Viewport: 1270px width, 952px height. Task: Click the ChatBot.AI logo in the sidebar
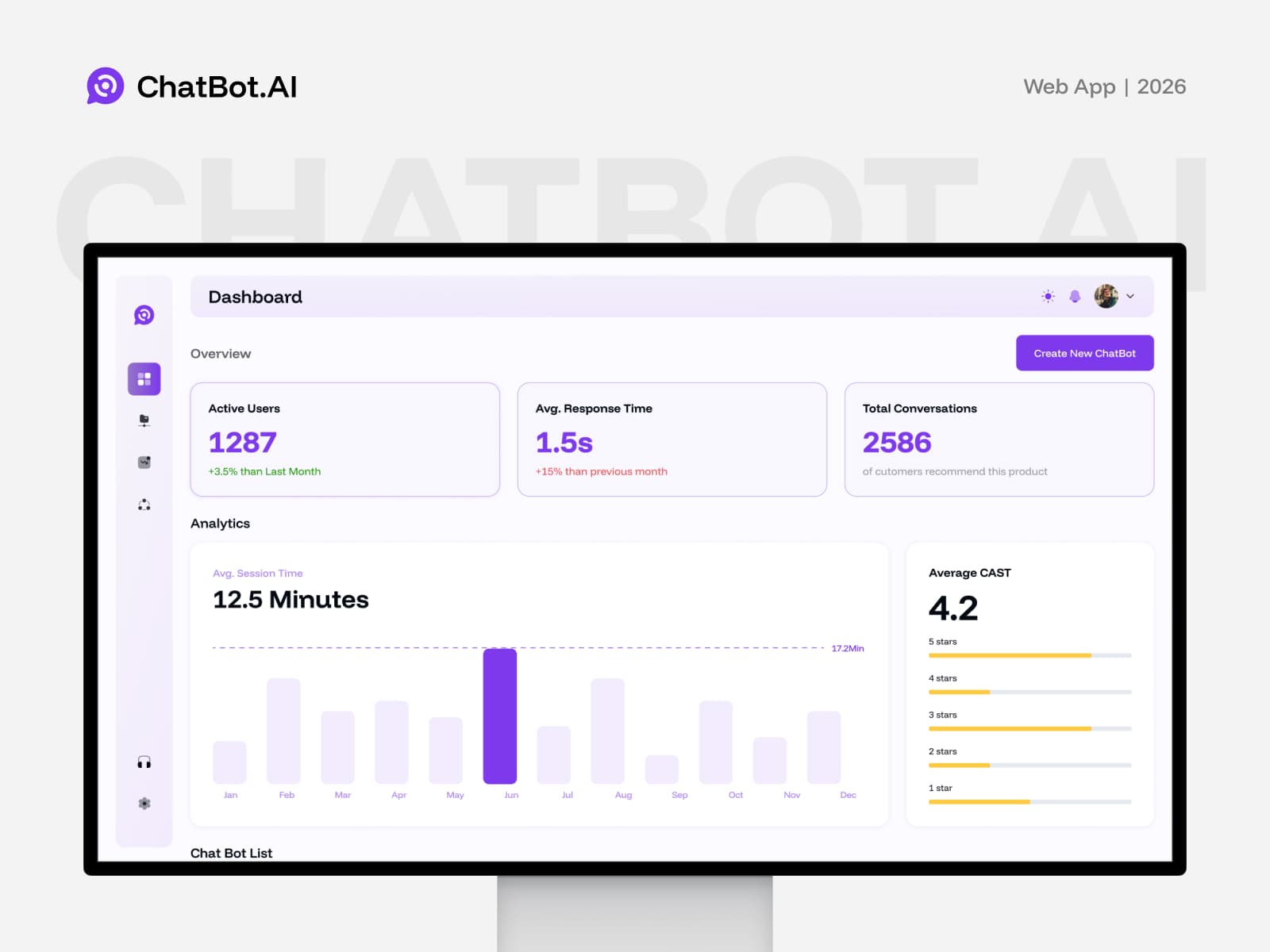(144, 315)
